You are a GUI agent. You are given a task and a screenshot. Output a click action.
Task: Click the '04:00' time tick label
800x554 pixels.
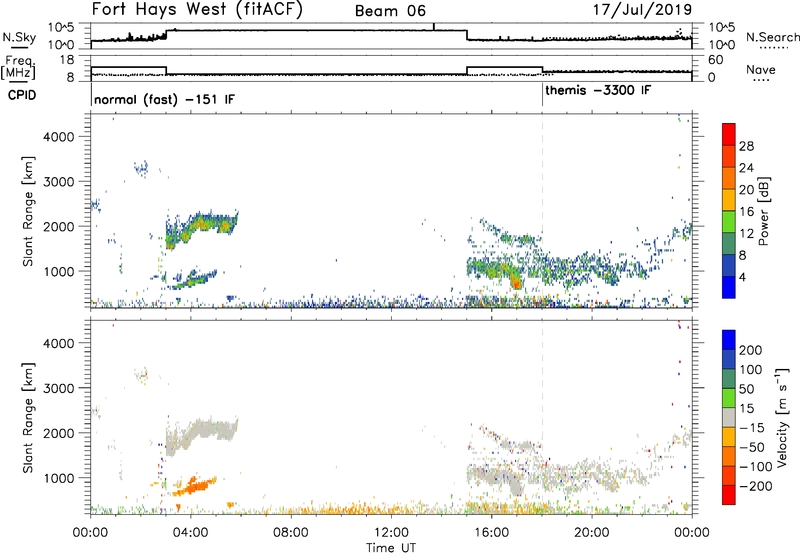(190, 533)
